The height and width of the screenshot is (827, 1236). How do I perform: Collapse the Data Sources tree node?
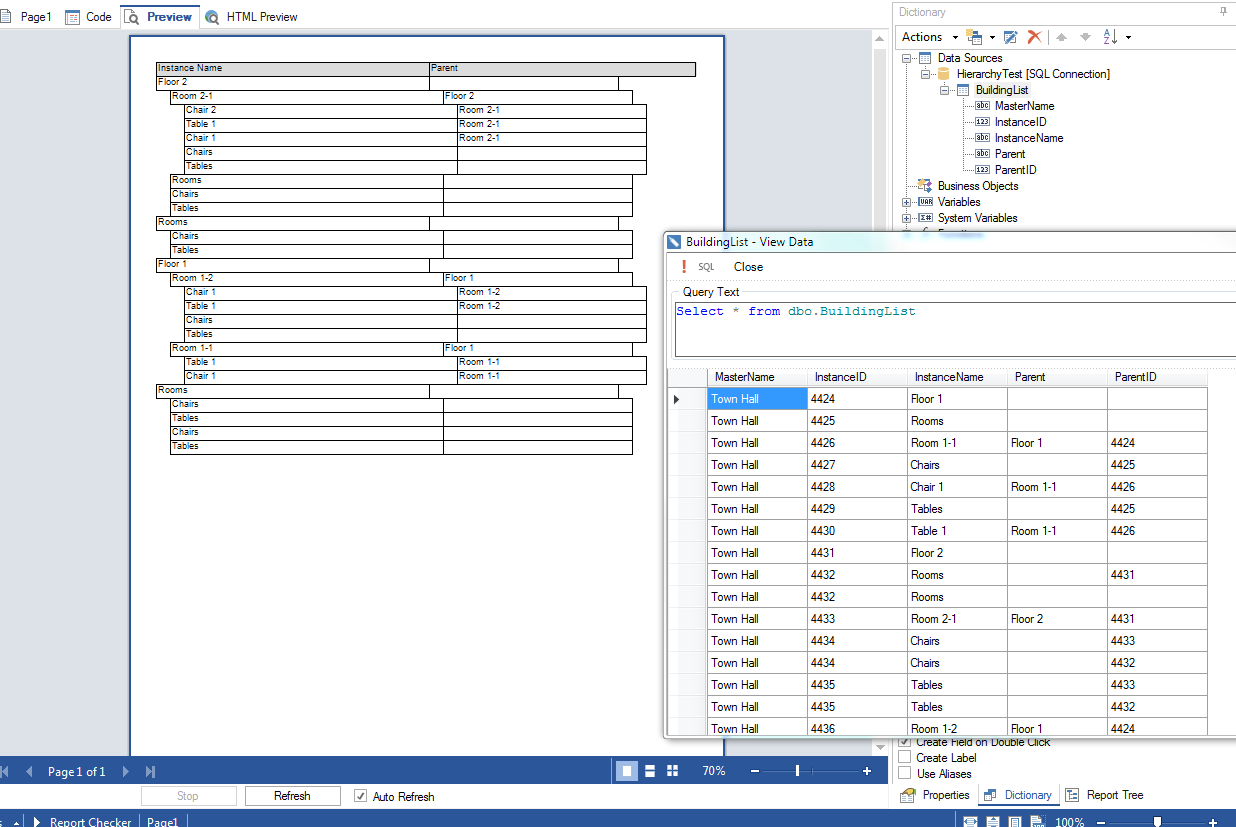coord(906,58)
